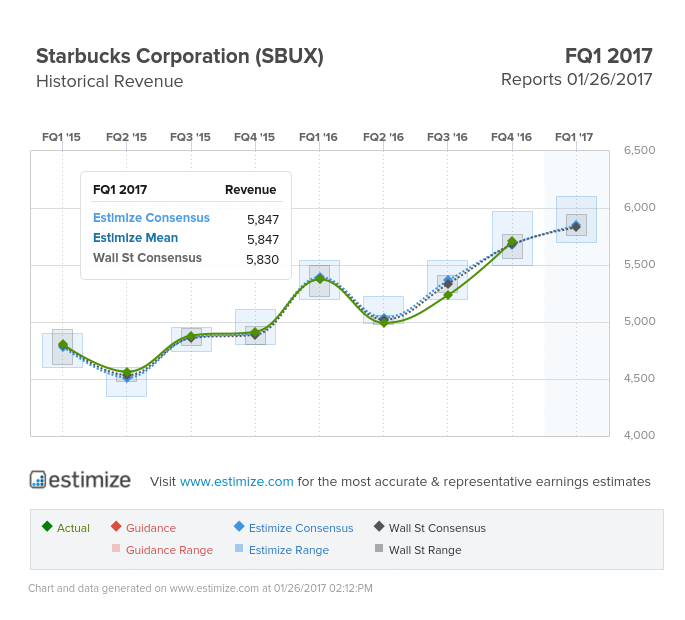Click the Wall St Consensus legend label
This screenshot has height=620, width=685.
point(437,528)
